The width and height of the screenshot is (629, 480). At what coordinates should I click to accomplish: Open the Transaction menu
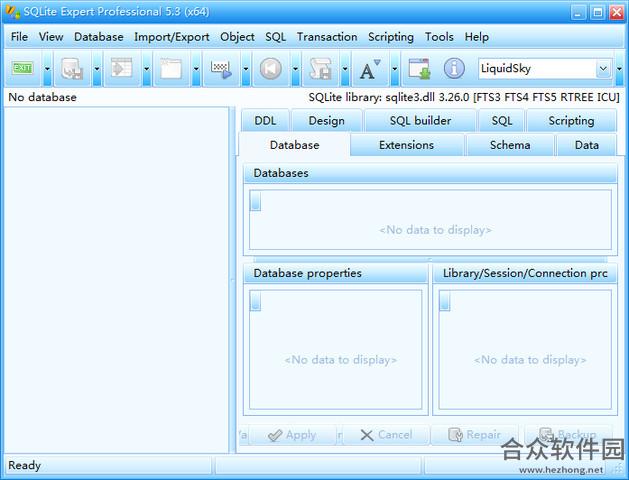pos(327,37)
